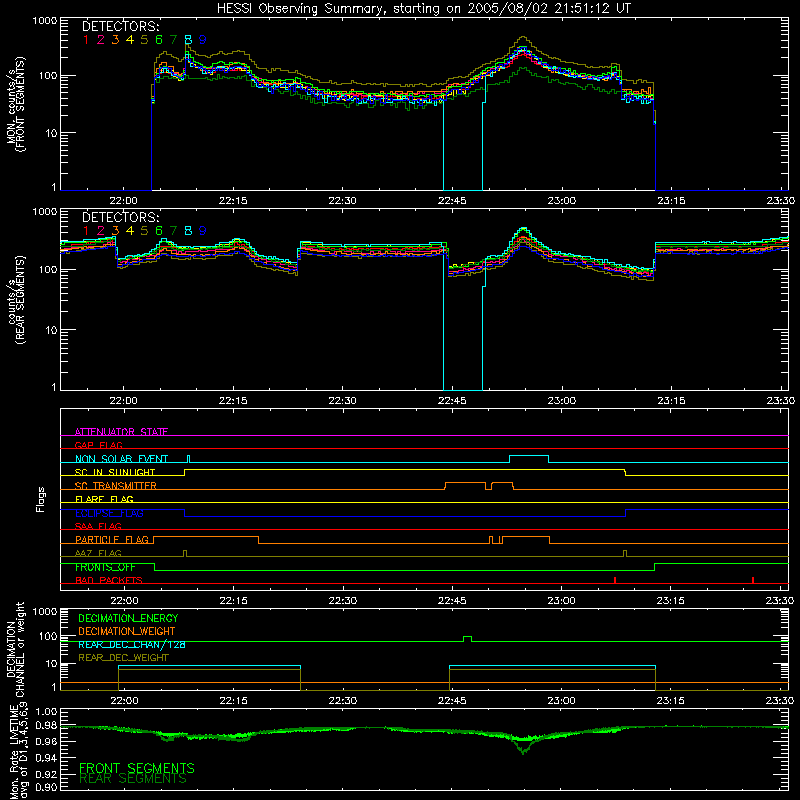Viewport: 800px width, 800px height.
Task: Click the green "DECIMATION_ENERGY" legend label
Action: click(128, 618)
